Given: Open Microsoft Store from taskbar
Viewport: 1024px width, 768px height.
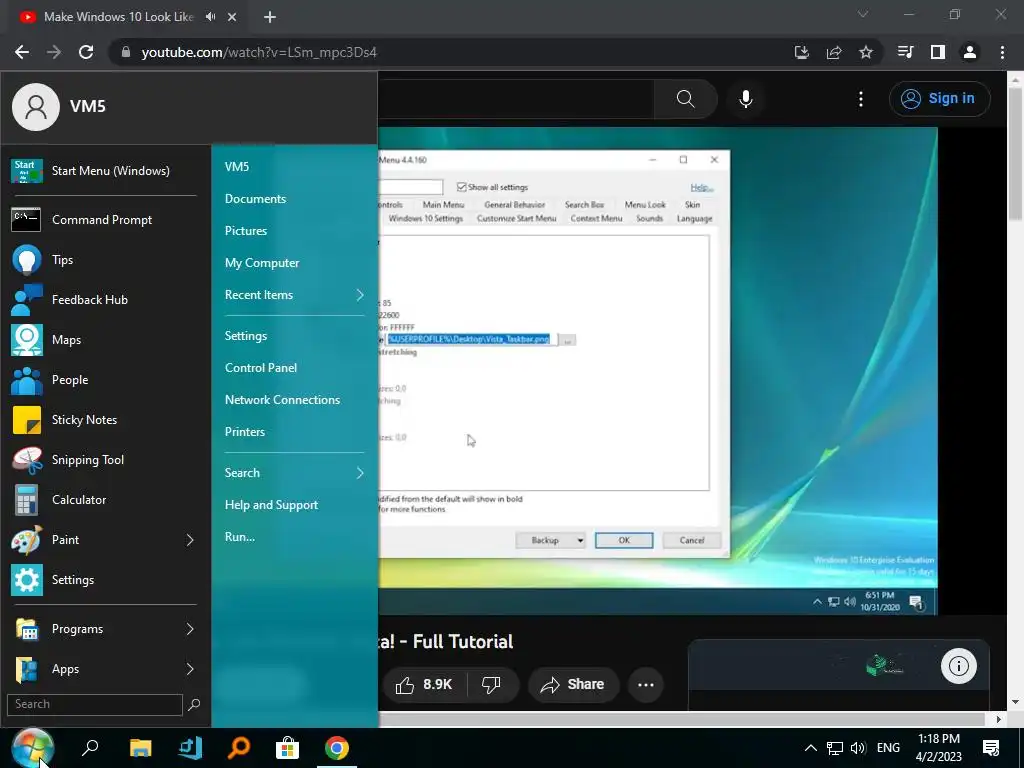Looking at the screenshot, I should [287, 748].
